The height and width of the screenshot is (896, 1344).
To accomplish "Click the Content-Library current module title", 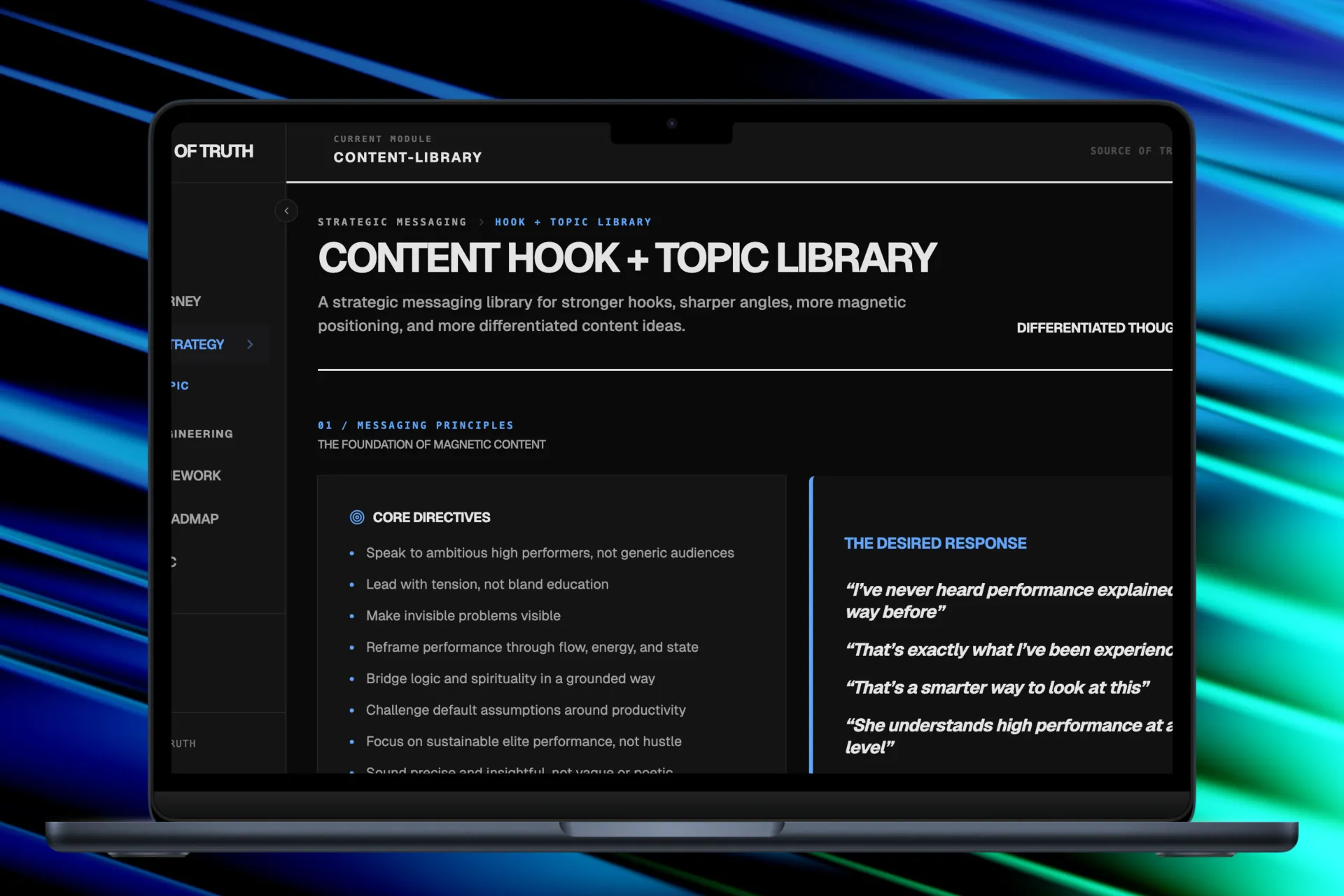I will [x=407, y=157].
